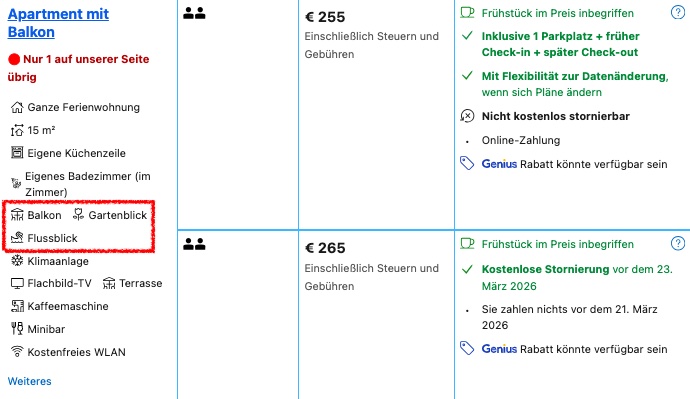The height and width of the screenshot is (399, 690).
Task: Expand the Weiteres amenities link
Action: click(x=29, y=381)
